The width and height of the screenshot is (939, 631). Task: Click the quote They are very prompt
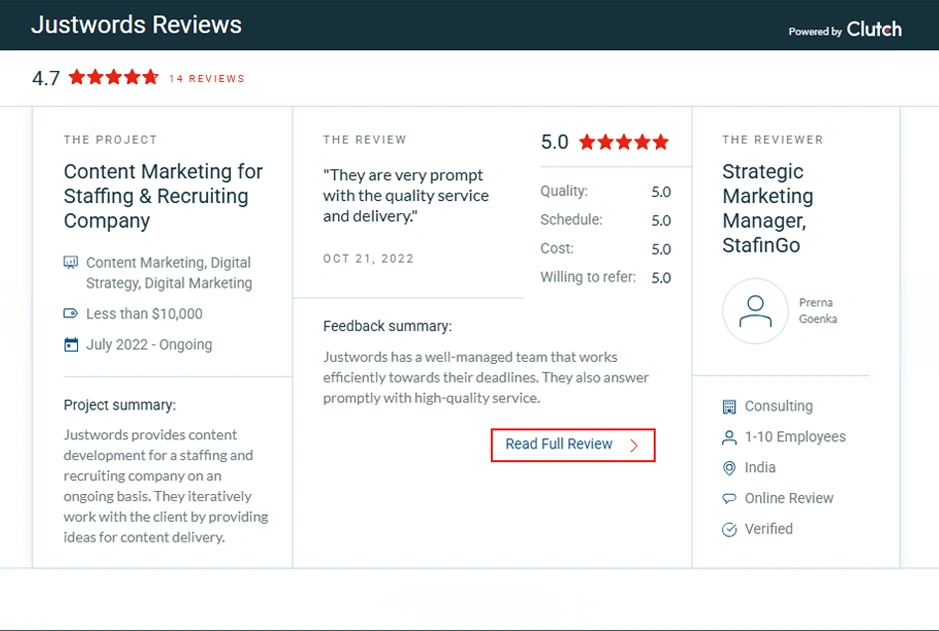[406, 196]
